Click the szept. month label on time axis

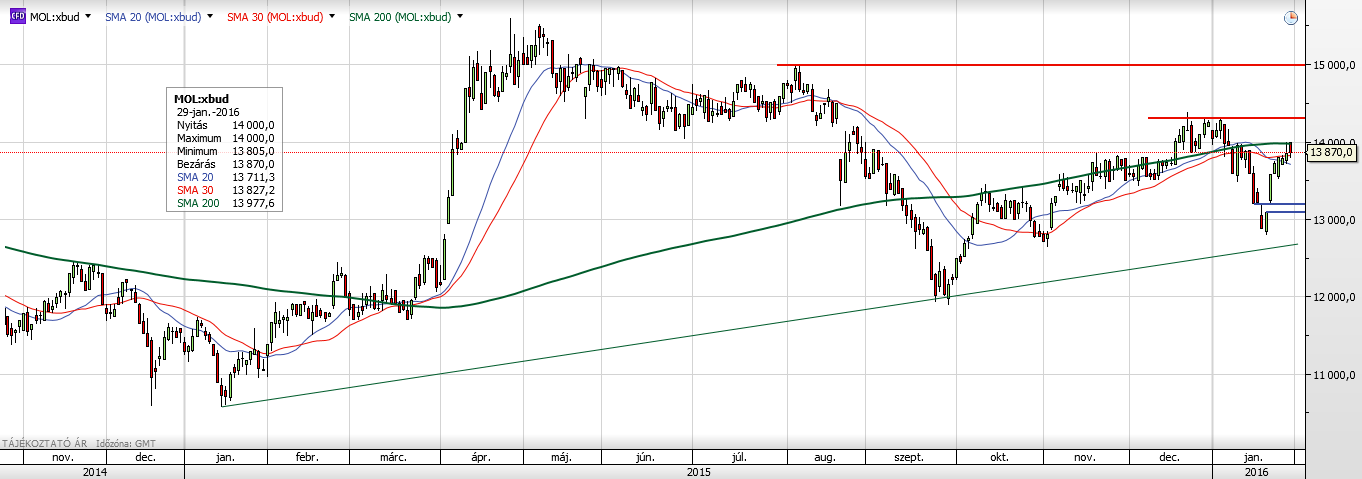tap(910, 457)
